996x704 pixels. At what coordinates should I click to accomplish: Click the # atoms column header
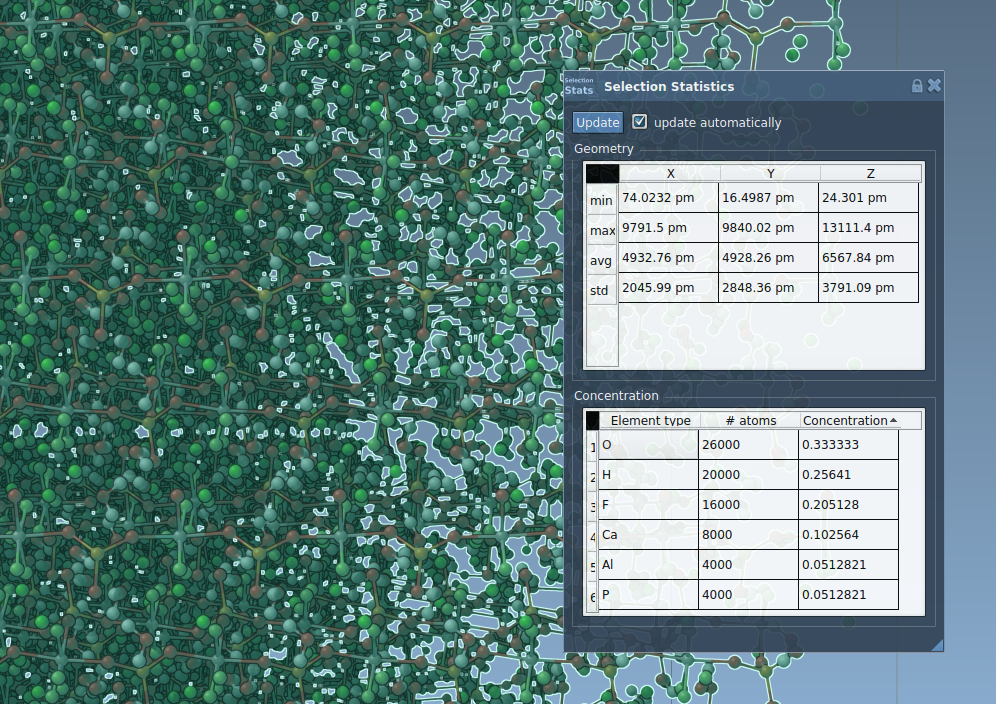click(x=750, y=420)
